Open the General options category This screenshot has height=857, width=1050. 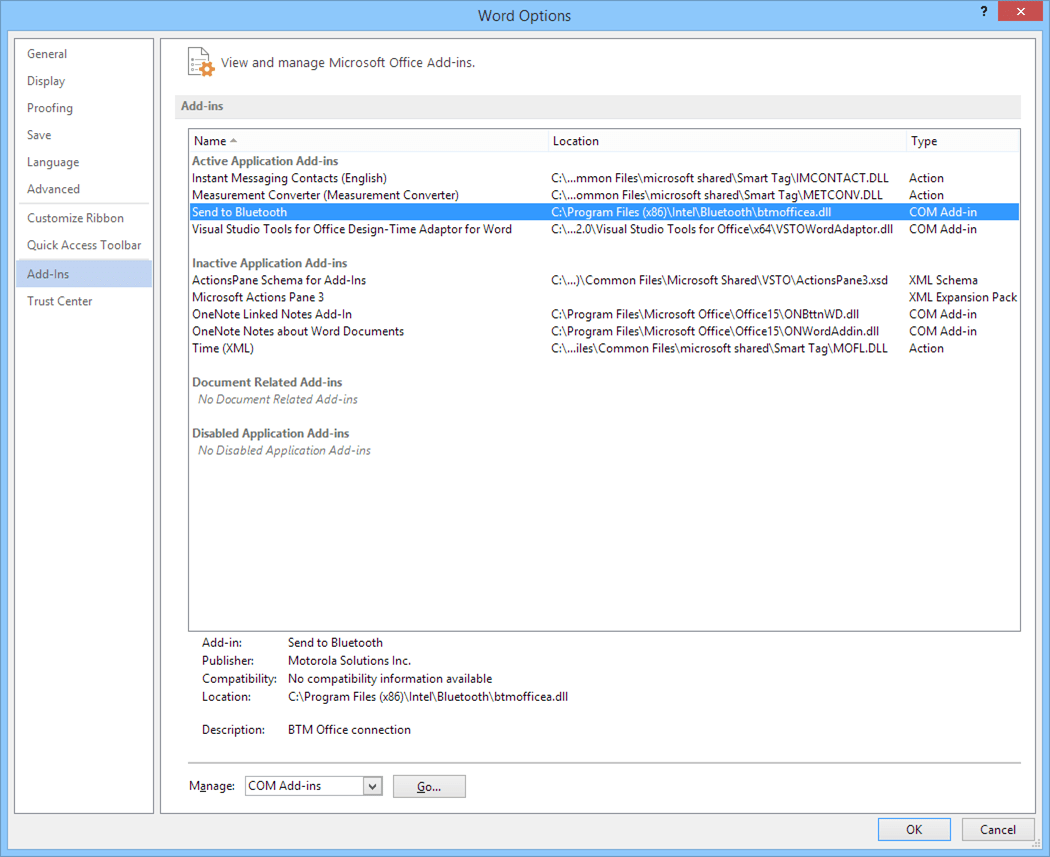pyautogui.click(x=47, y=54)
